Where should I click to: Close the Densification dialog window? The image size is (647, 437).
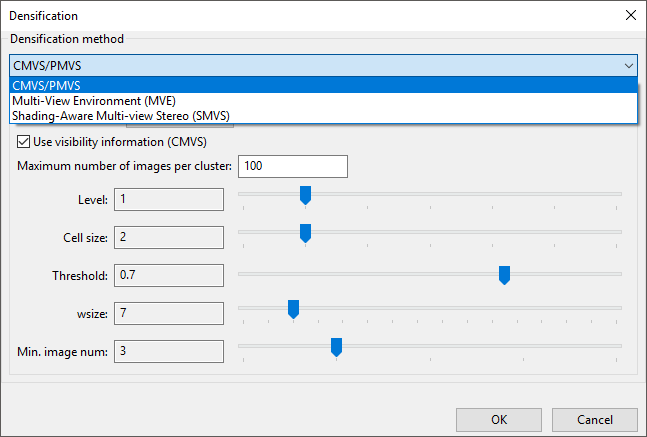pos(629,15)
